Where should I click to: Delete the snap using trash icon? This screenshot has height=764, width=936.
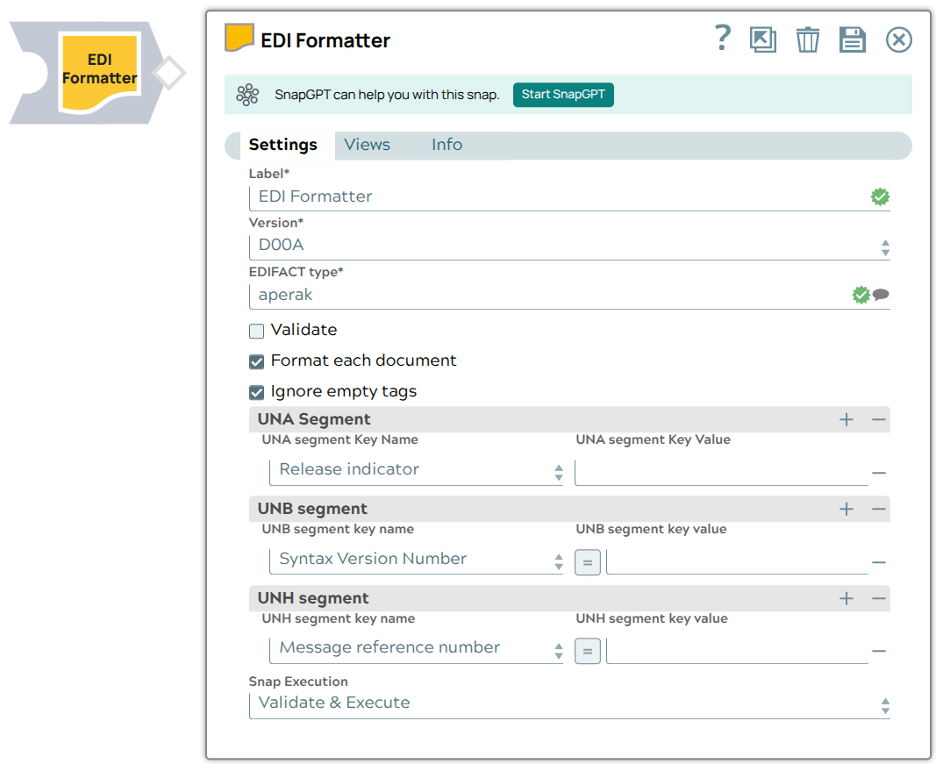pos(807,40)
